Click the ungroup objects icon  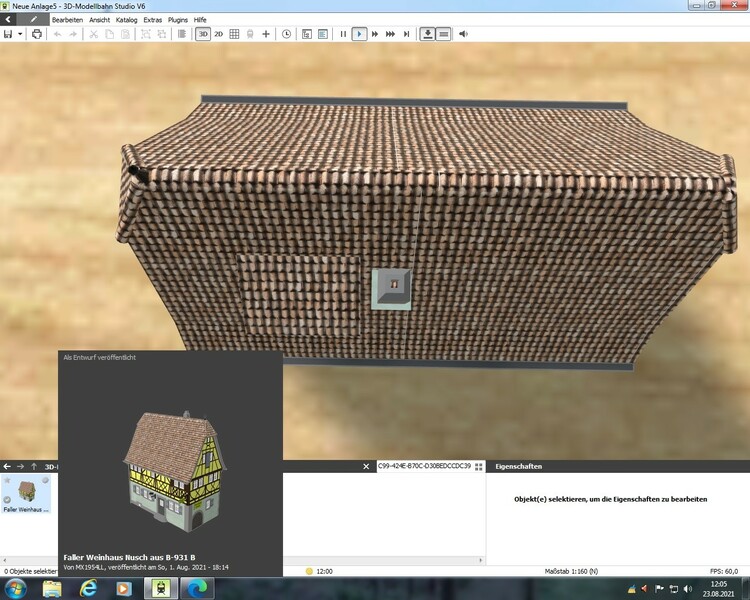[x=162, y=34]
